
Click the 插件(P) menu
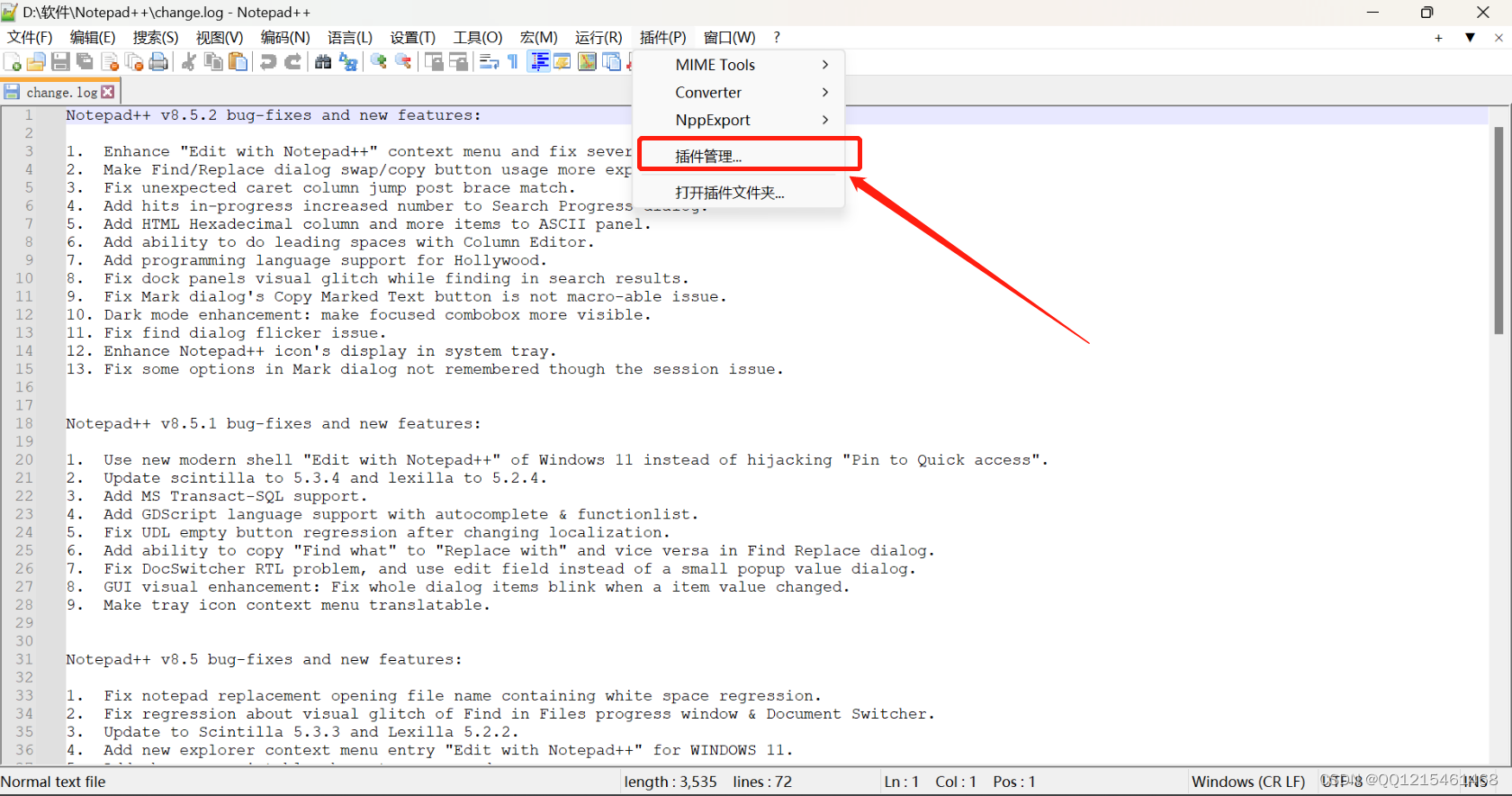pyautogui.click(x=663, y=37)
